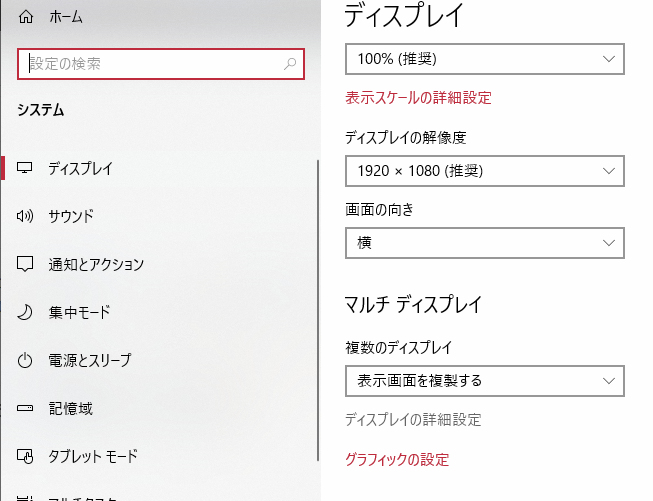Click the マルチ ディスプレイ heading
Image resolution: width=653 pixels, height=501 pixels.
pos(413,304)
